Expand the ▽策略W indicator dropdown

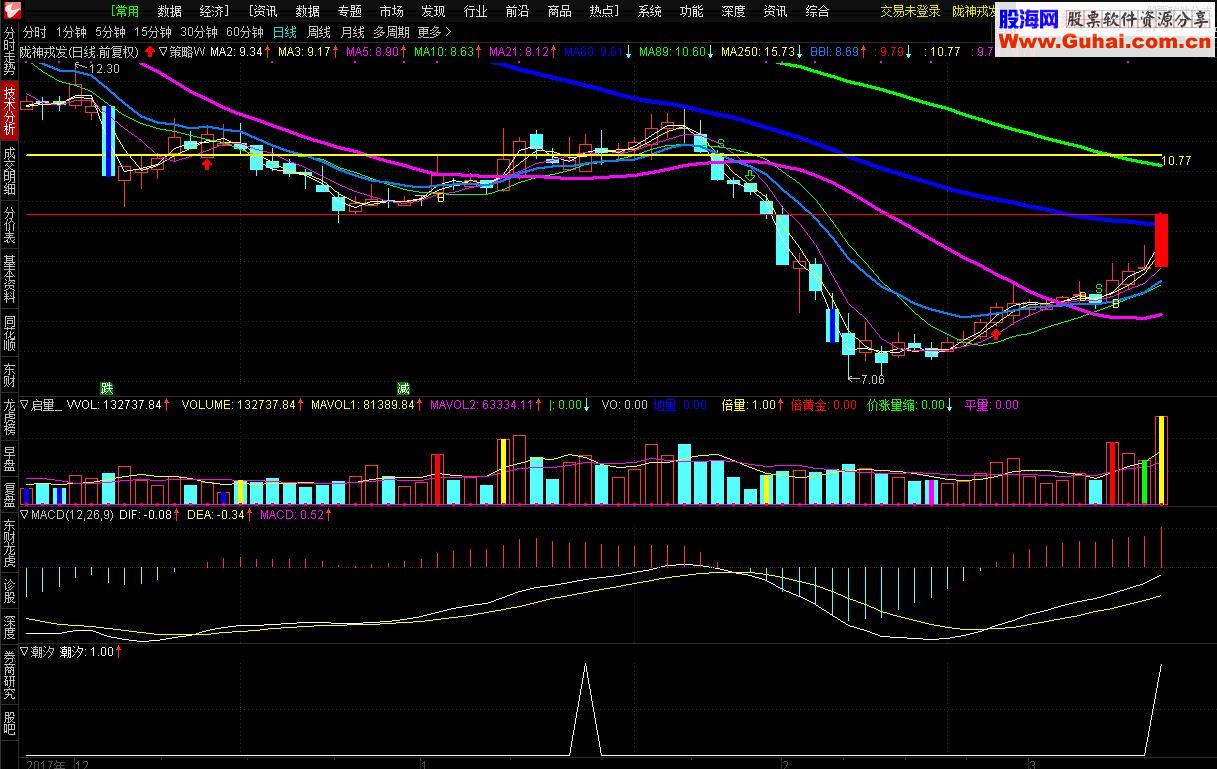pyautogui.click(x=182, y=51)
